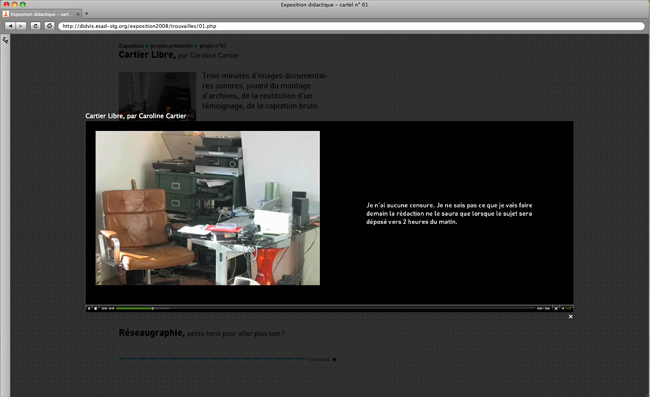Click the Cartier Libre page title

(x=147, y=55)
